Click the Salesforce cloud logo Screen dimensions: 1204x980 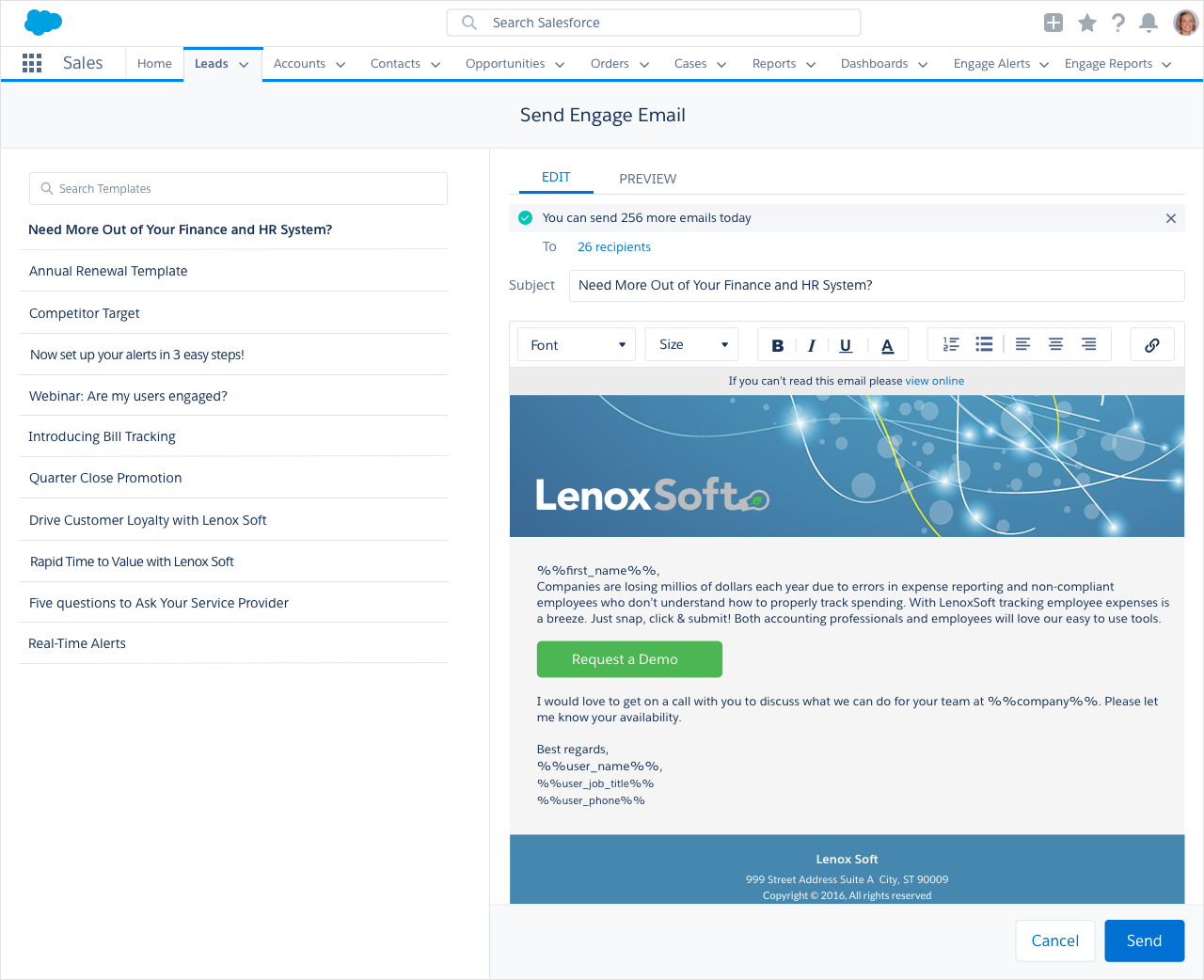click(x=42, y=22)
